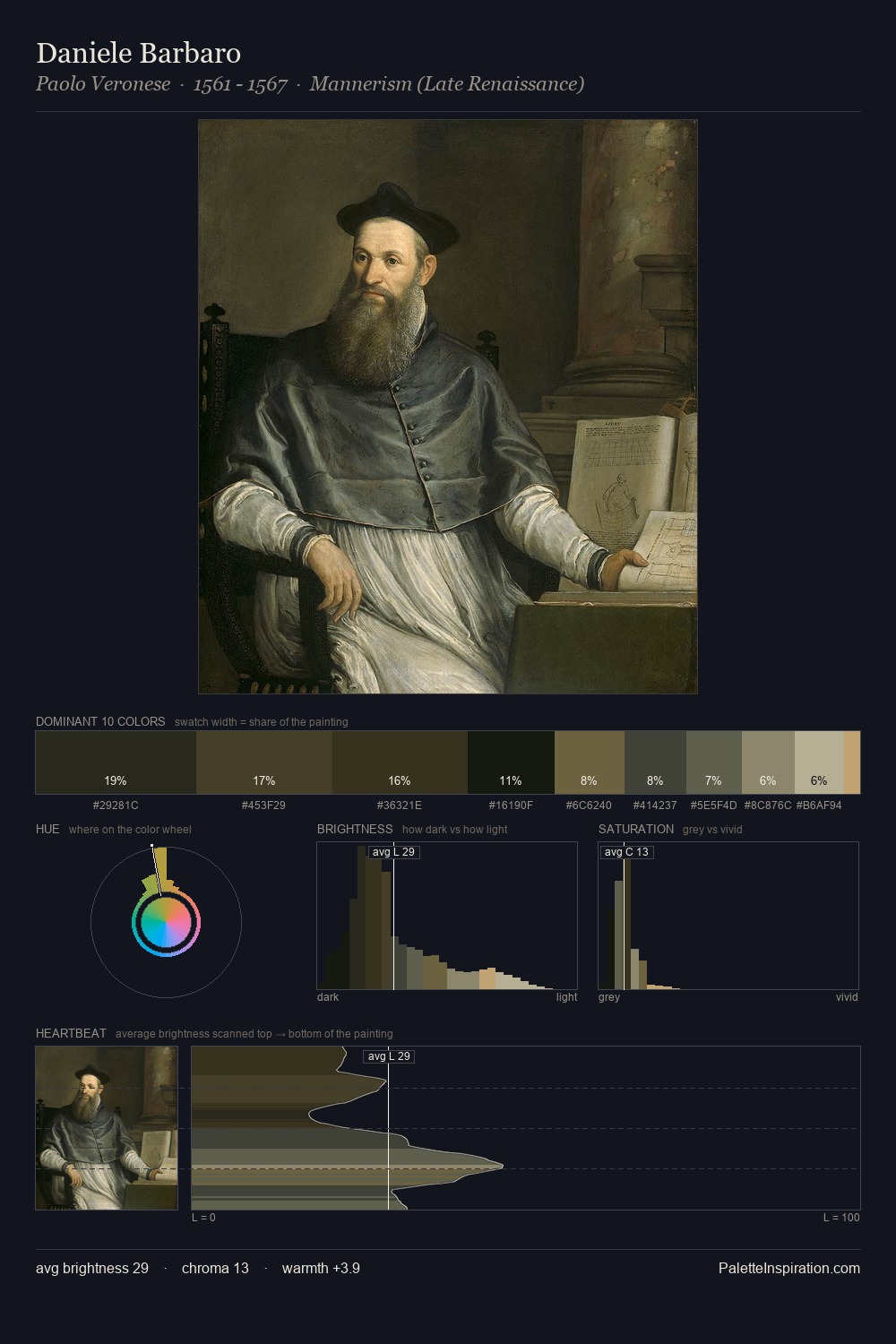Pick the #36321E swatch at 16%
The image size is (896, 1344).
pos(400,762)
